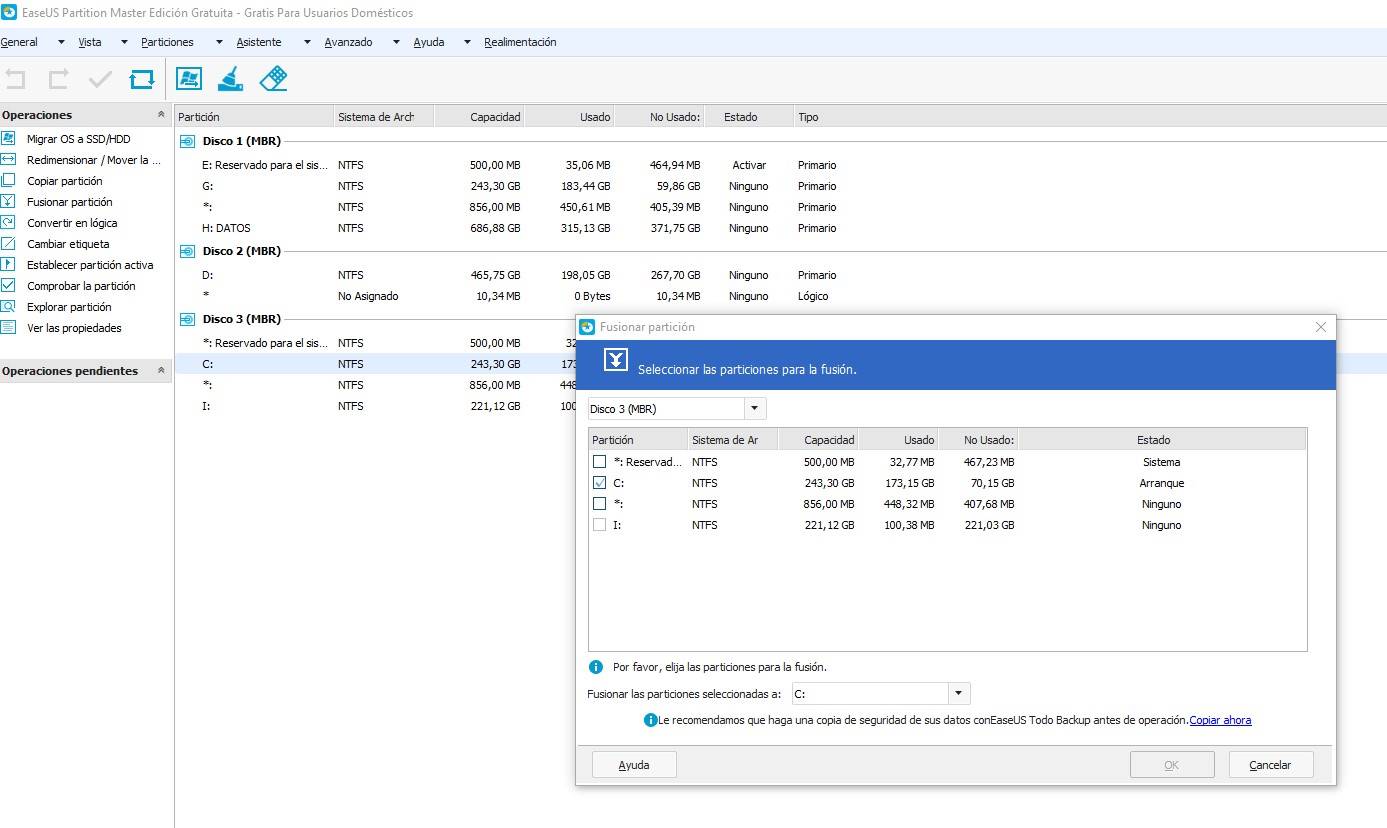Viewport: 1387px width, 828px height.
Task: Click the Redo arrow in the toolbar
Action: point(58,79)
